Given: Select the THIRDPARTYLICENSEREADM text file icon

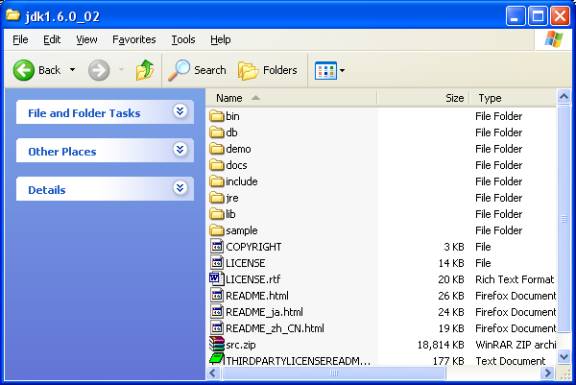Looking at the screenshot, I should (217, 359).
